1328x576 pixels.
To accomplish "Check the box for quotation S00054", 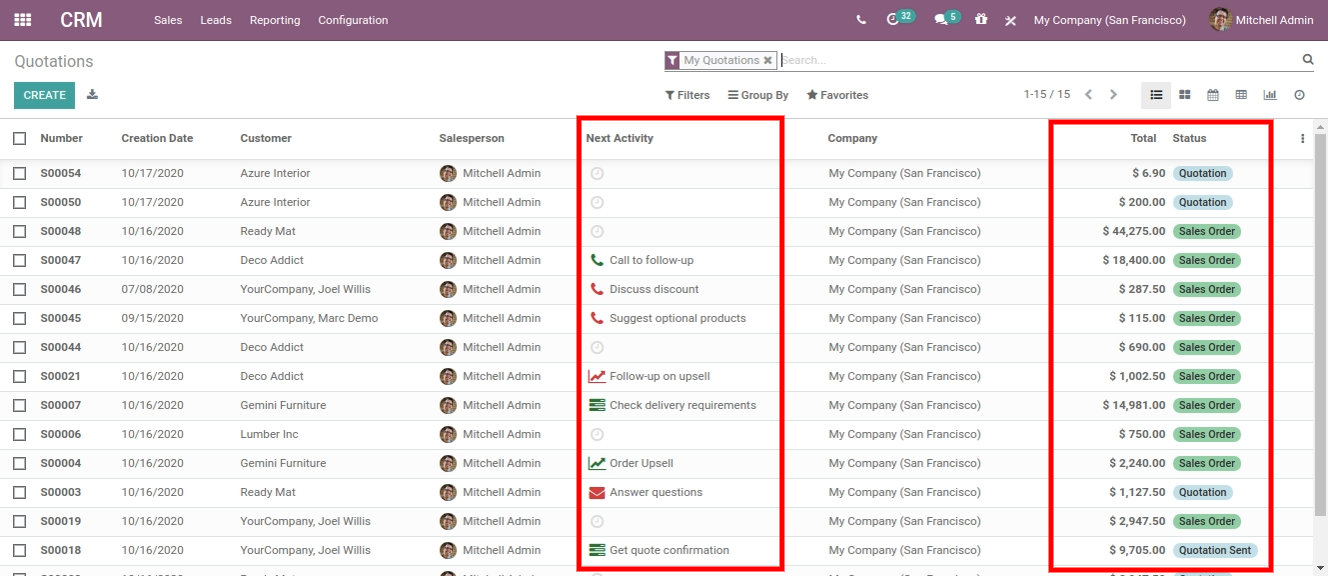I will pos(20,173).
